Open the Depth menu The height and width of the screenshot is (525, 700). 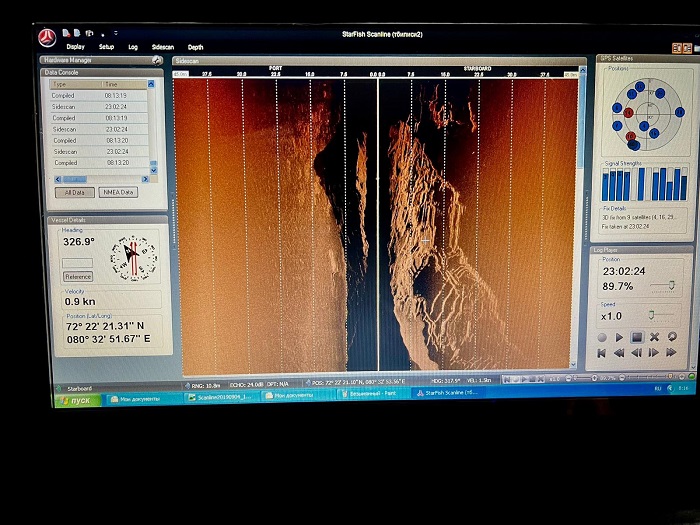click(195, 47)
